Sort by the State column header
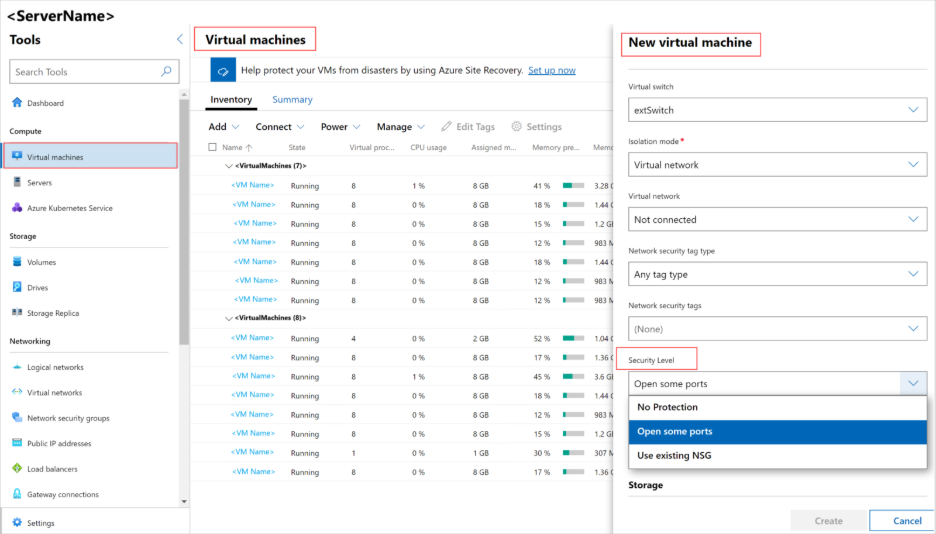The image size is (936, 534). [297, 147]
